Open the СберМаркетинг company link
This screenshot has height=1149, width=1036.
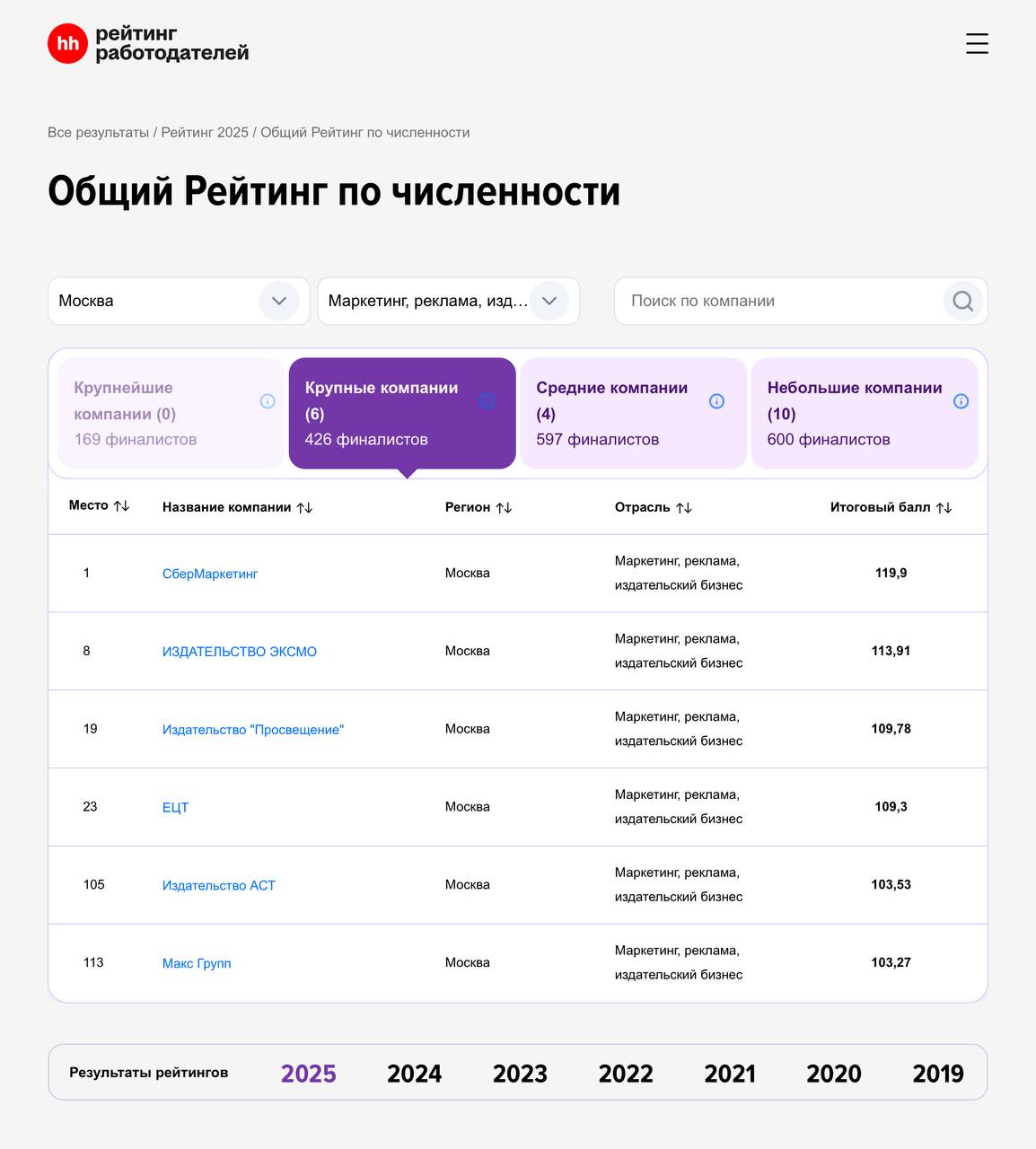coord(210,574)
